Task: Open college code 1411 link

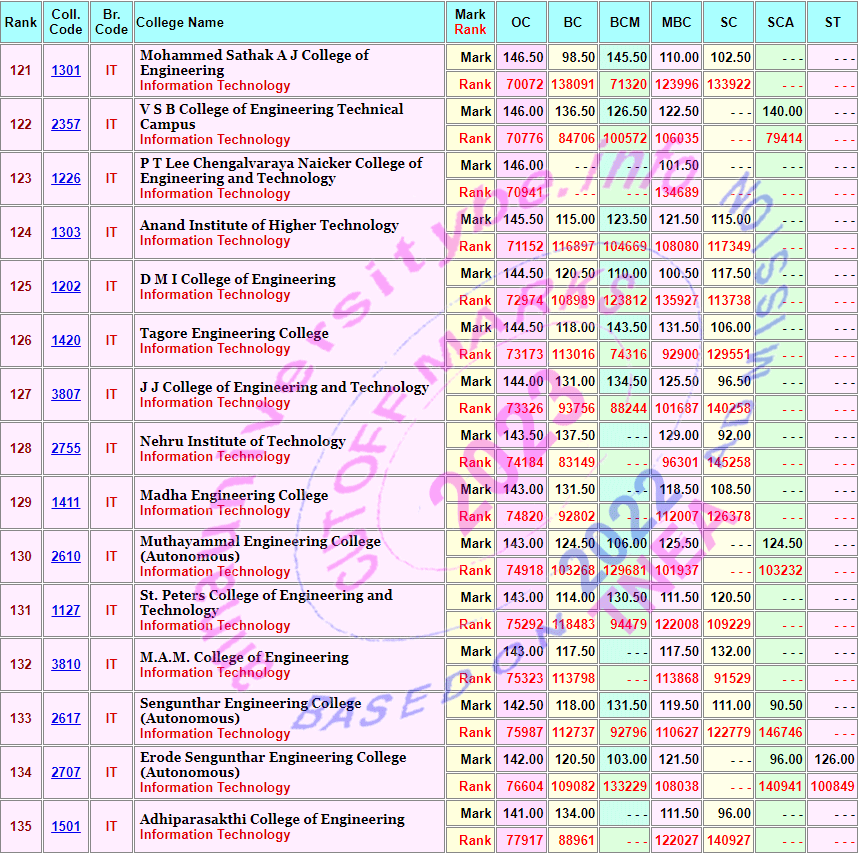Action: (x=66, y=503)
